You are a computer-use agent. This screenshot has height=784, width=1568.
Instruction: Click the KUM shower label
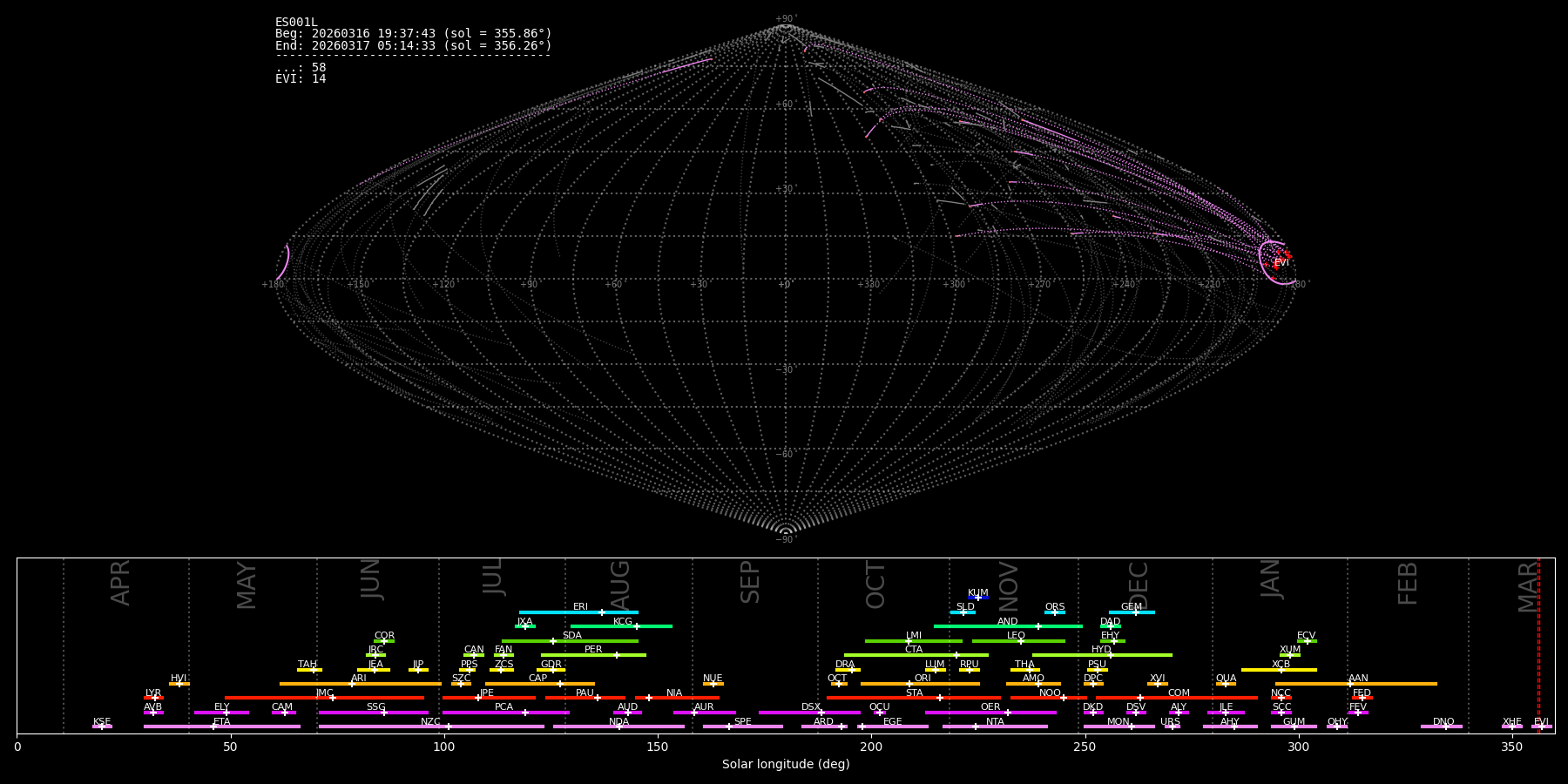pos(978,593)
